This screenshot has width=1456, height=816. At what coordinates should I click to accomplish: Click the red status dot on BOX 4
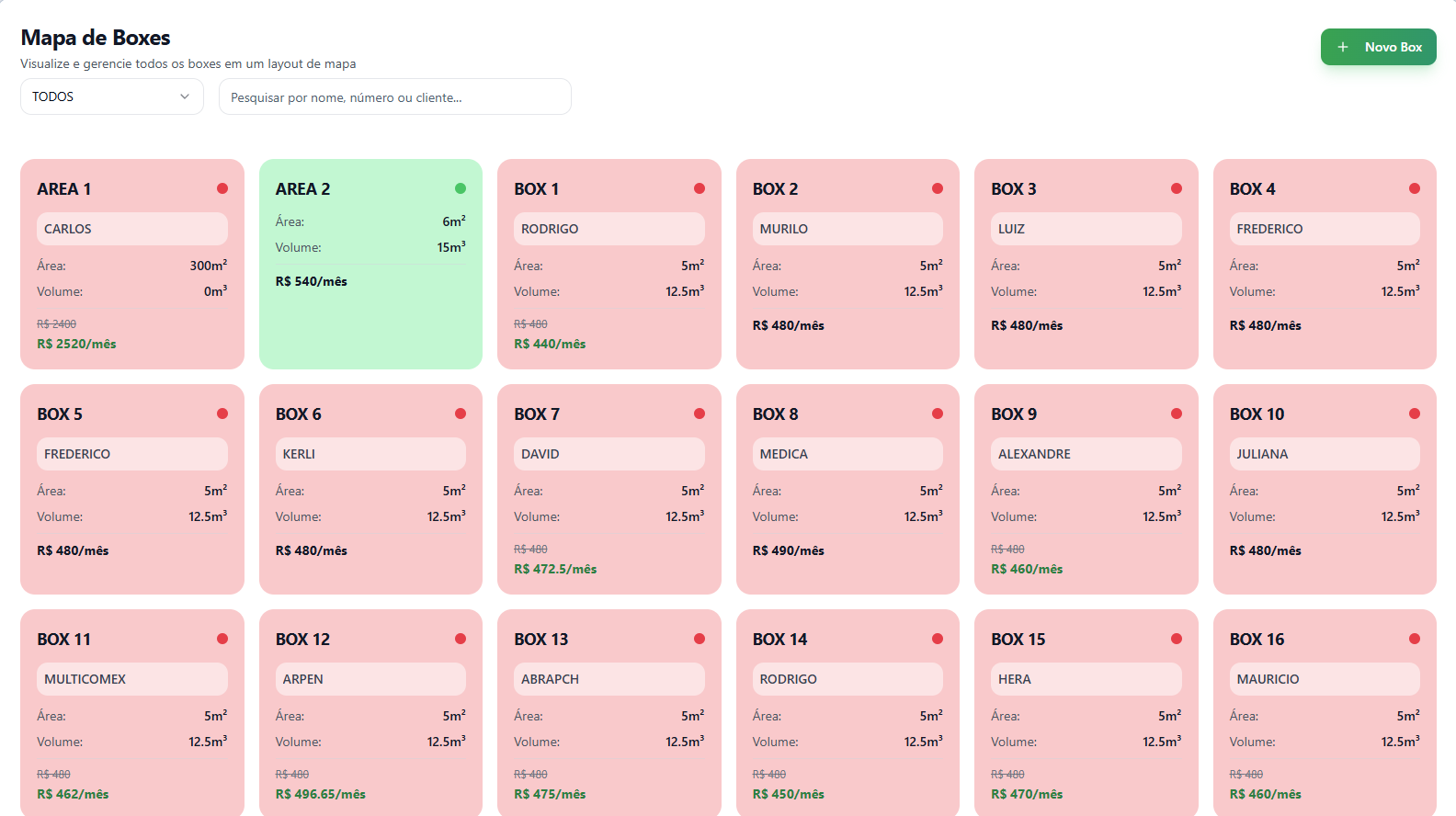point(1415,188)
